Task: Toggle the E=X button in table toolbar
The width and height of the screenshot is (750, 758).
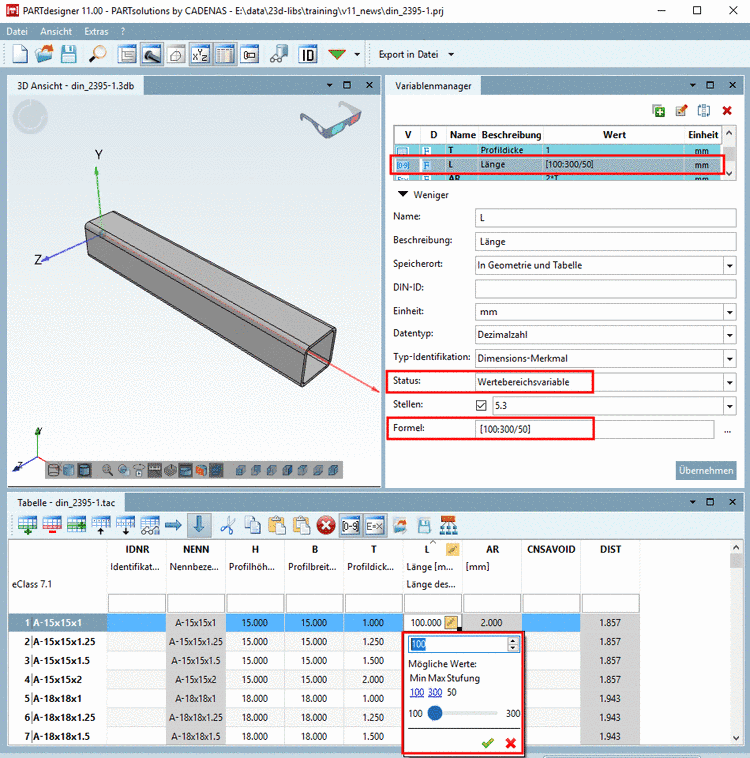Action: [x=375, y=525]
